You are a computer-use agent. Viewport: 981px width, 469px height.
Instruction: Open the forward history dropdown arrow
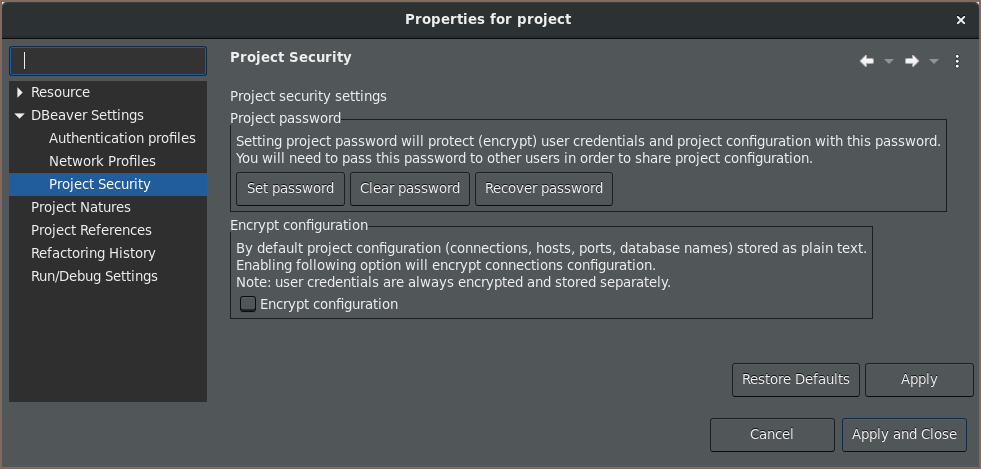(933, 61)
